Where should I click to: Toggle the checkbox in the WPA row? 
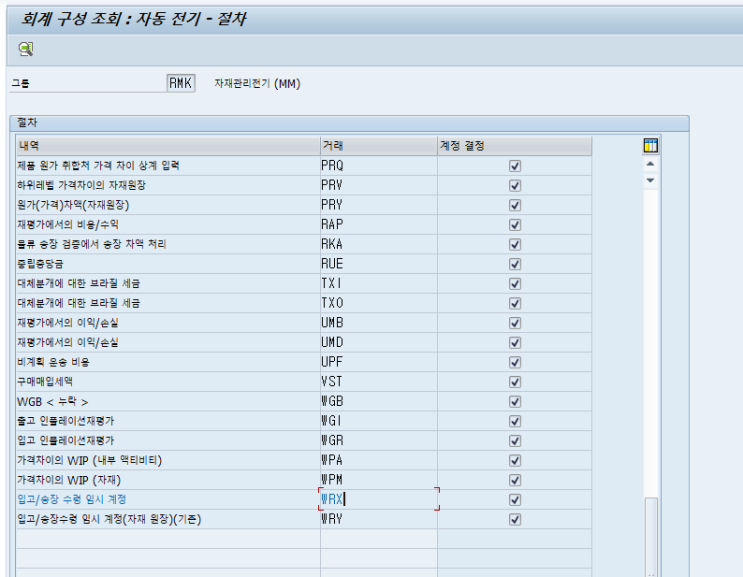515,460
